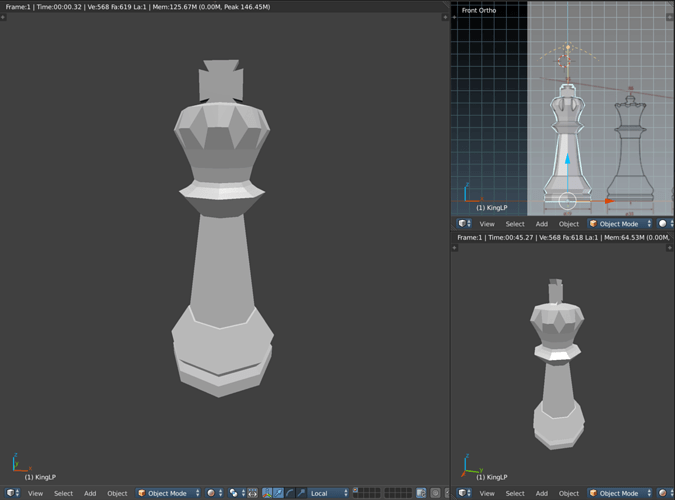Toggle 3D manipulator widget in left viewport header

click(x=266, y=493)
